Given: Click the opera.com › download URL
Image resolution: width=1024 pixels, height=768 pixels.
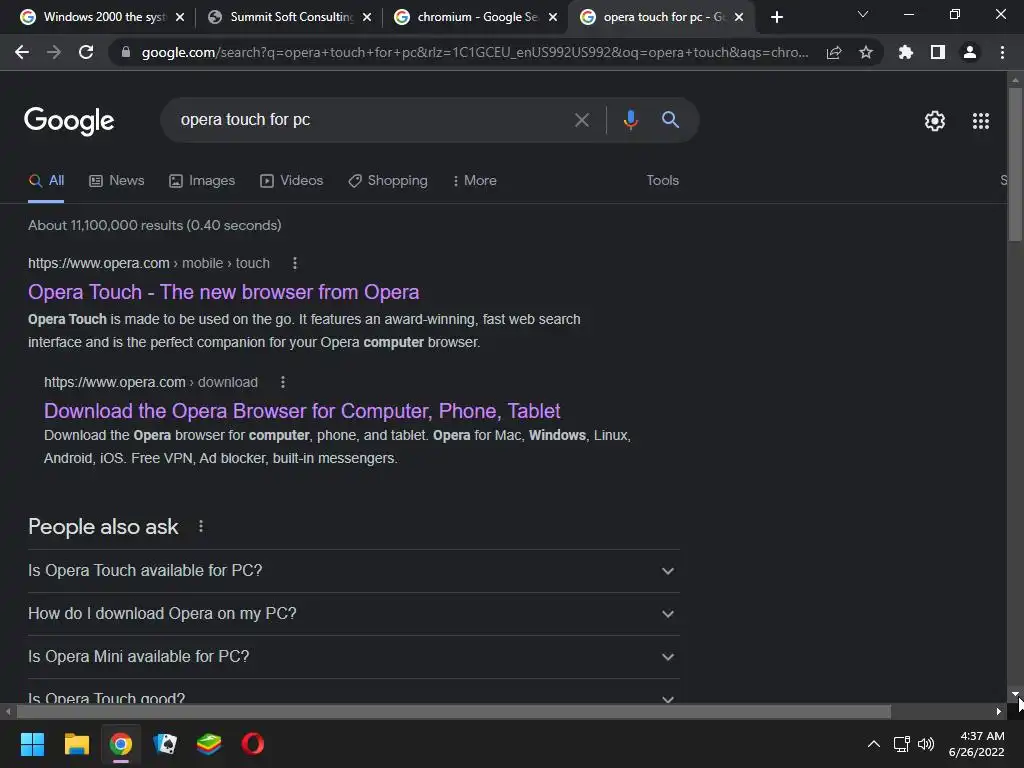Looking at the screenshot, I should pos(151,382).
